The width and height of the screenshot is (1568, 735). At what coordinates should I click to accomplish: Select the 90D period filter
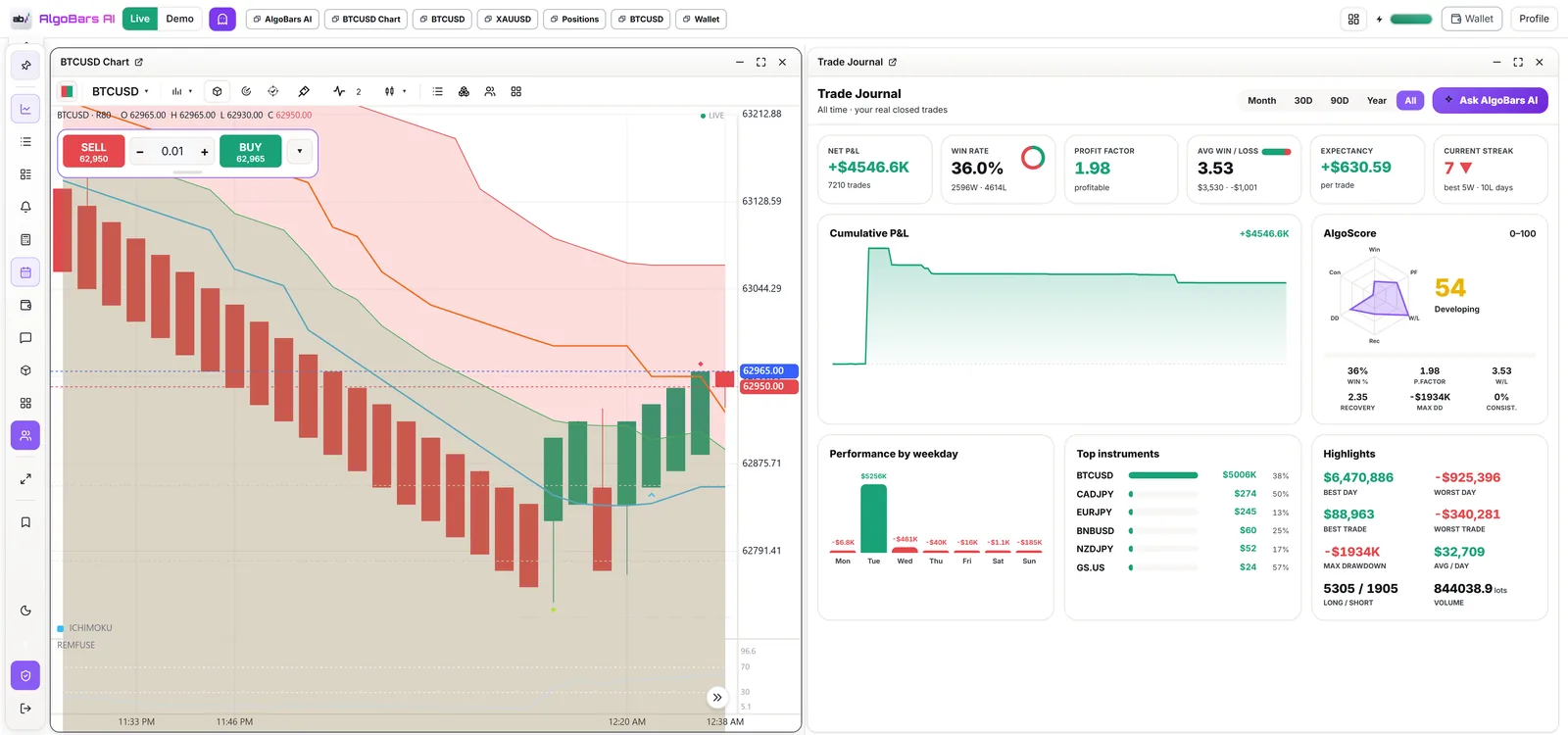coord(1340,100)
